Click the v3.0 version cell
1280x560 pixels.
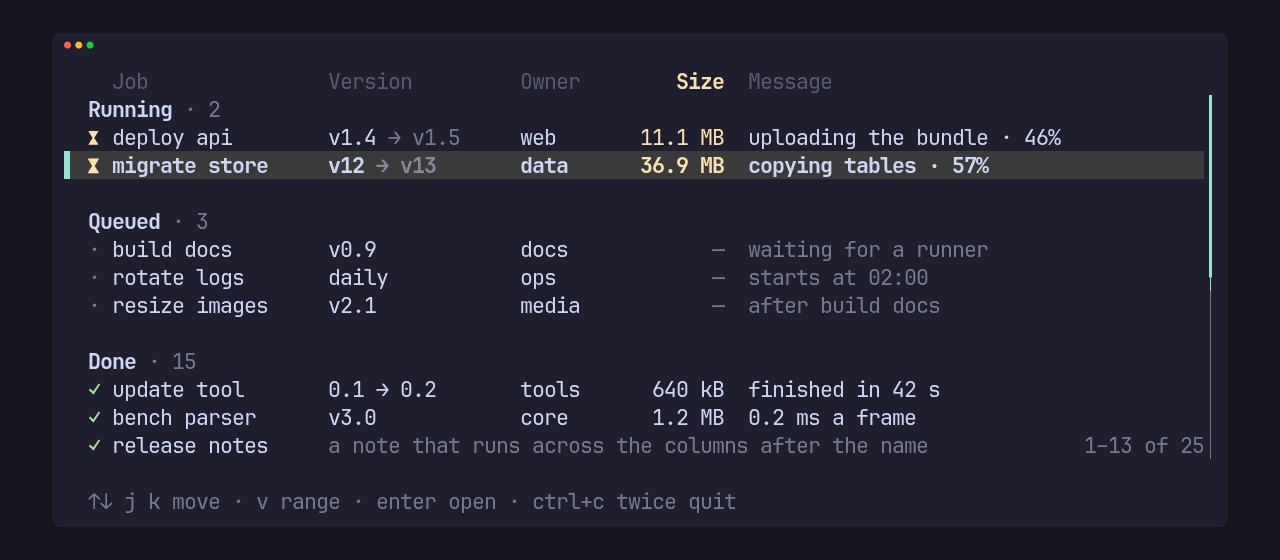[x=352, y=418]
